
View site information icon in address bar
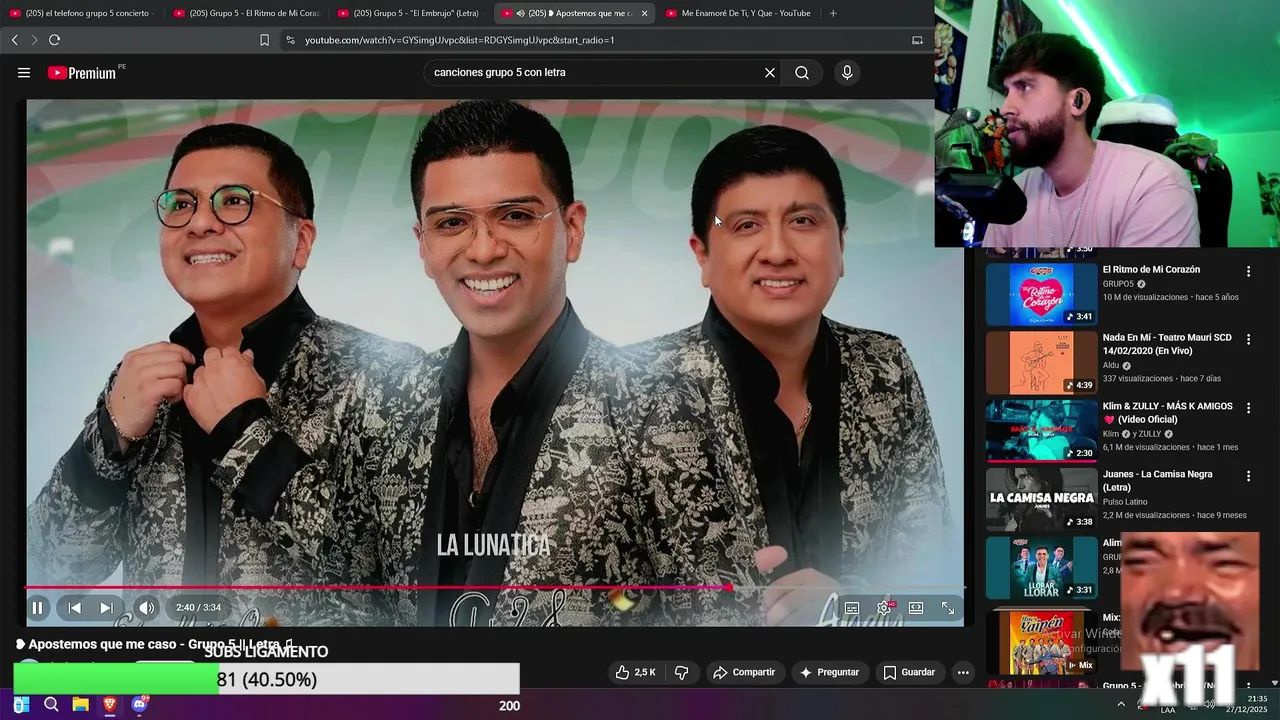coord(290,40)
